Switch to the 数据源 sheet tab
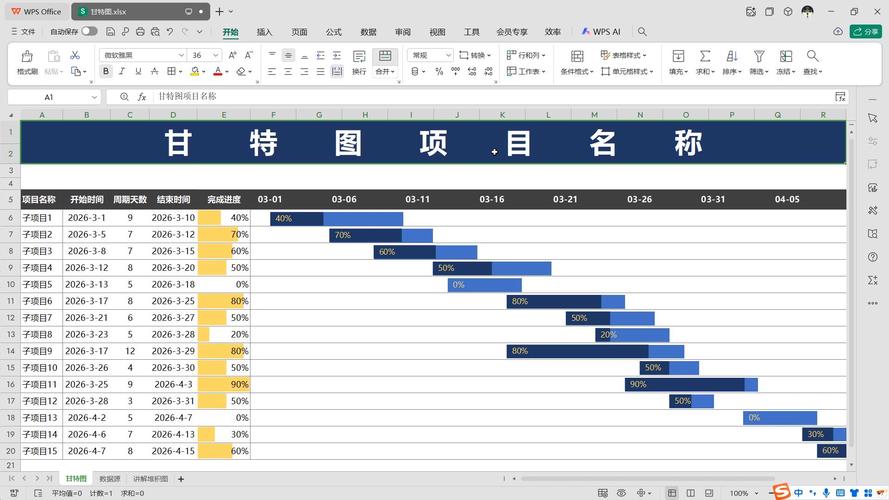Viewport: 889px width, 500px height. 110,479
